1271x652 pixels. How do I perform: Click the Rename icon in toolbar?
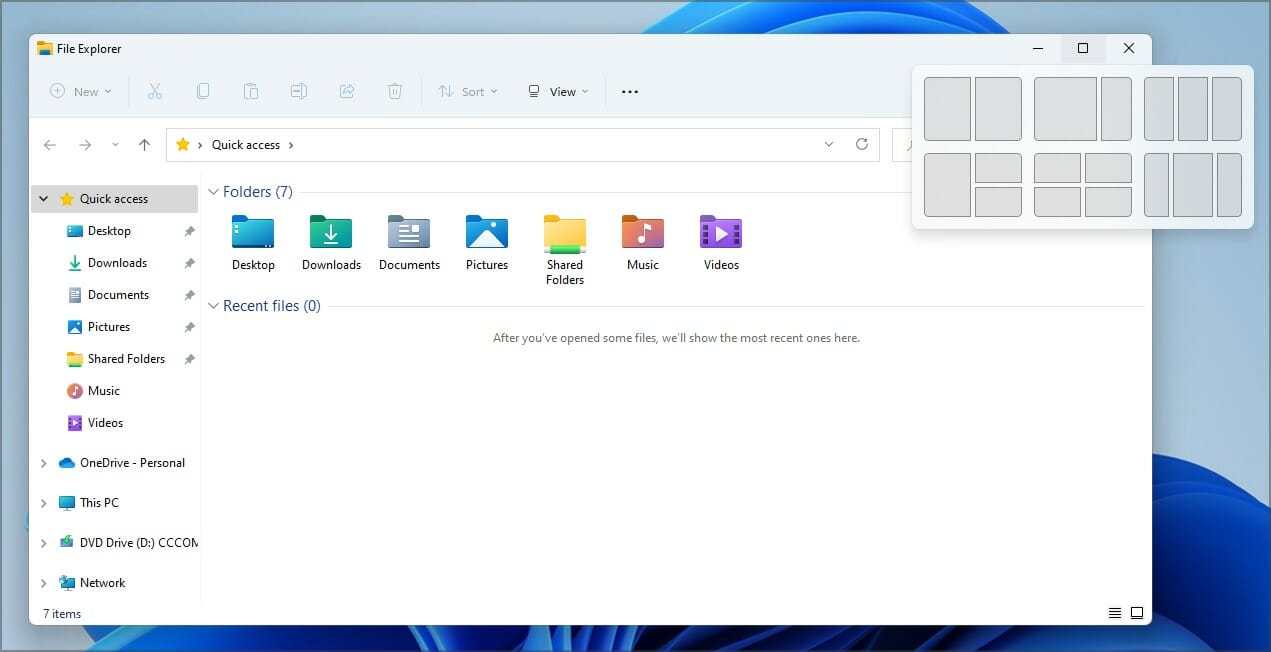click(x=299, y=91)
